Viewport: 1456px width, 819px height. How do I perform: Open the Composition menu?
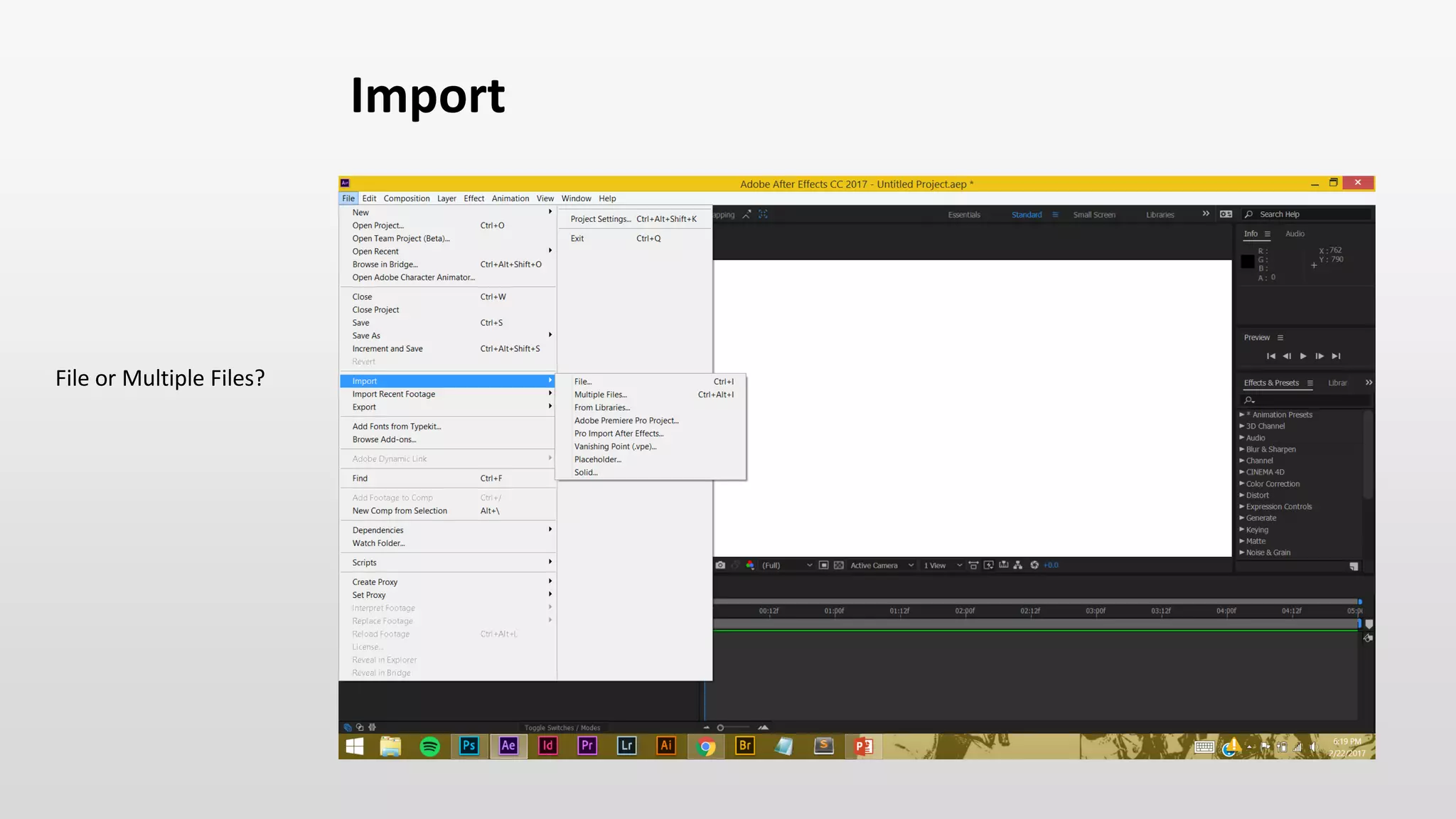pyautogui.click(x=407, y=198)
